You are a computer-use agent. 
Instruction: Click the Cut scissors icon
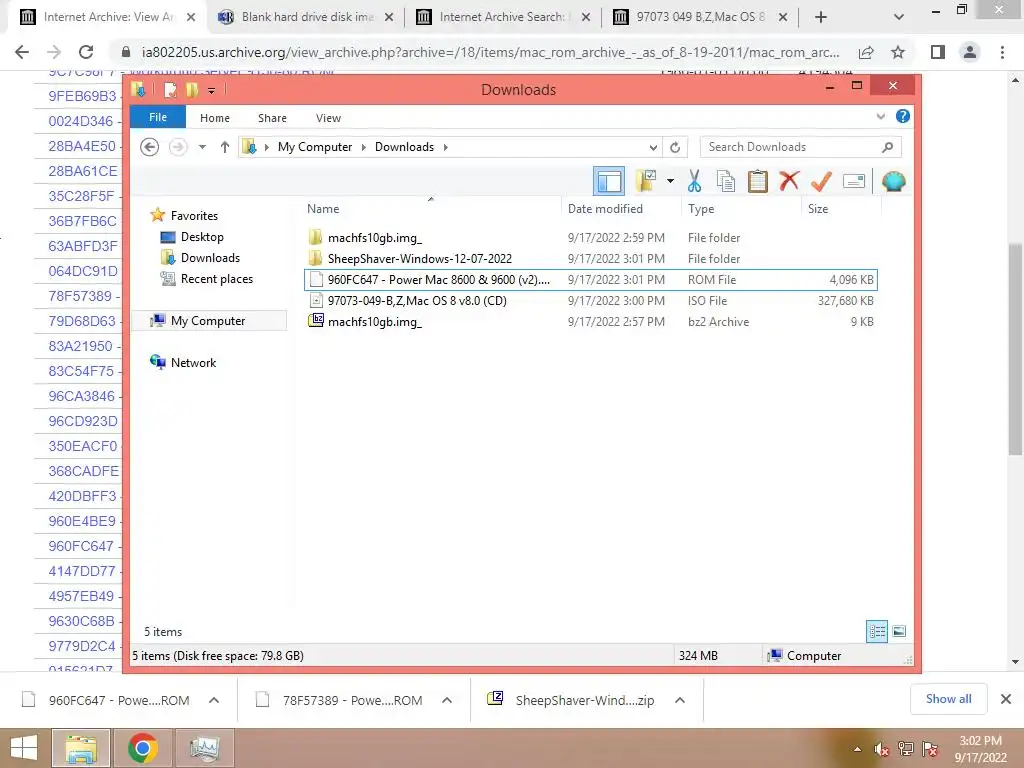(x=694, y=181)
